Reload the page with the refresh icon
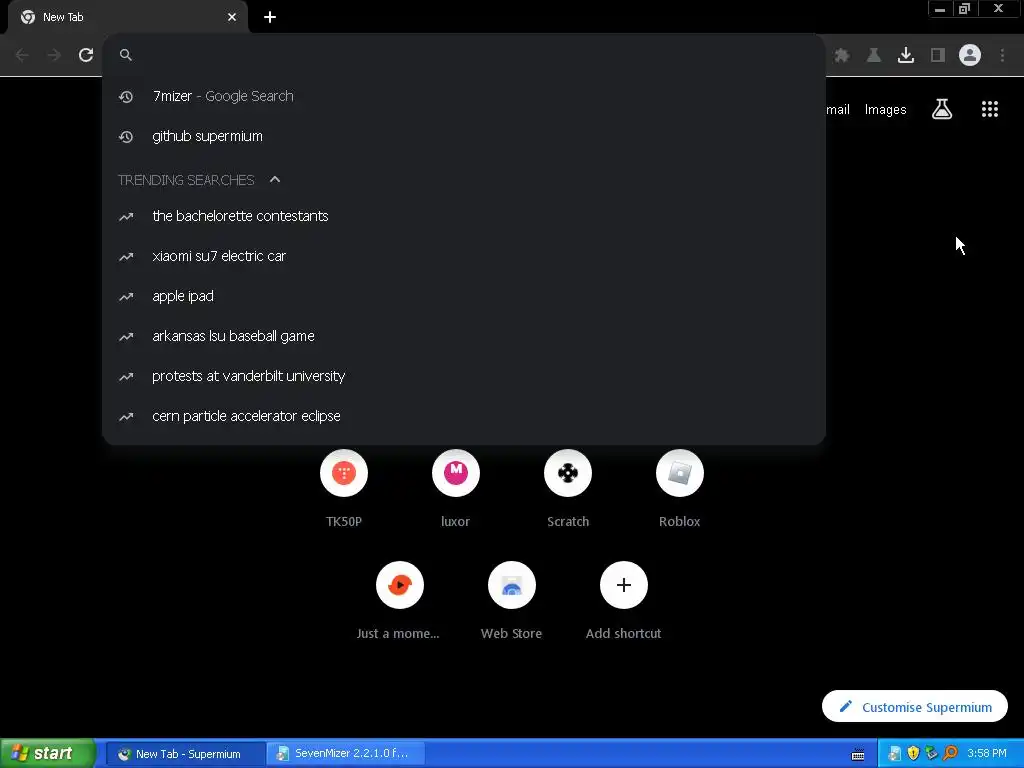This screenshot has width=1024, height=768. click(x=86, y=55)
